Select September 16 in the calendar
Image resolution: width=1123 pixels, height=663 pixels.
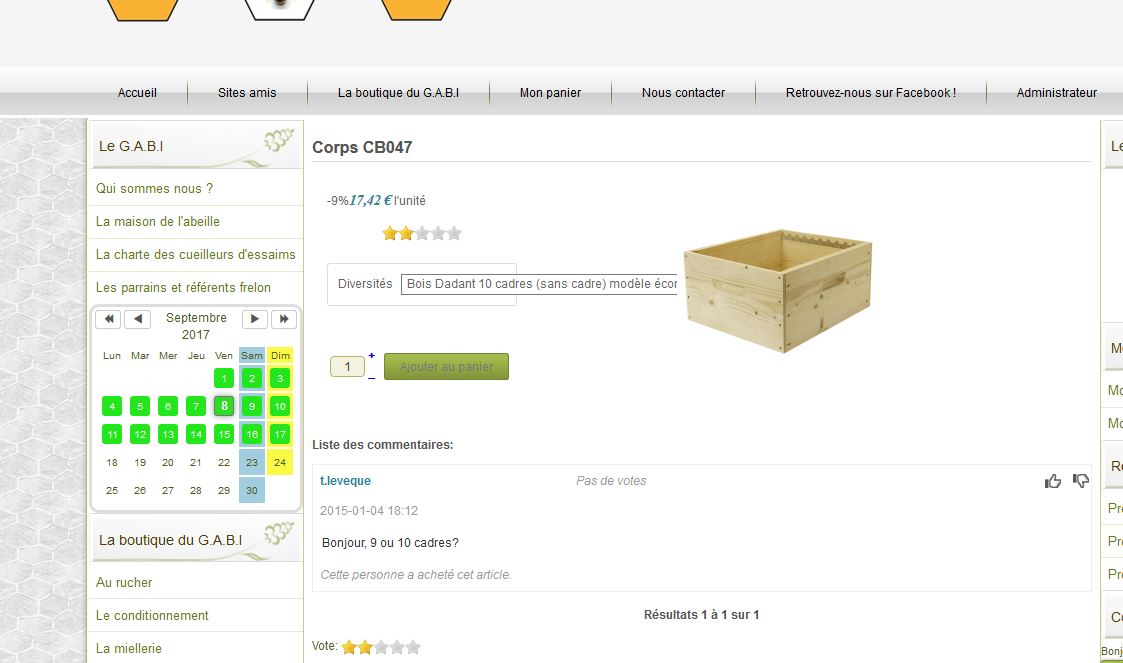coord(251,434)
